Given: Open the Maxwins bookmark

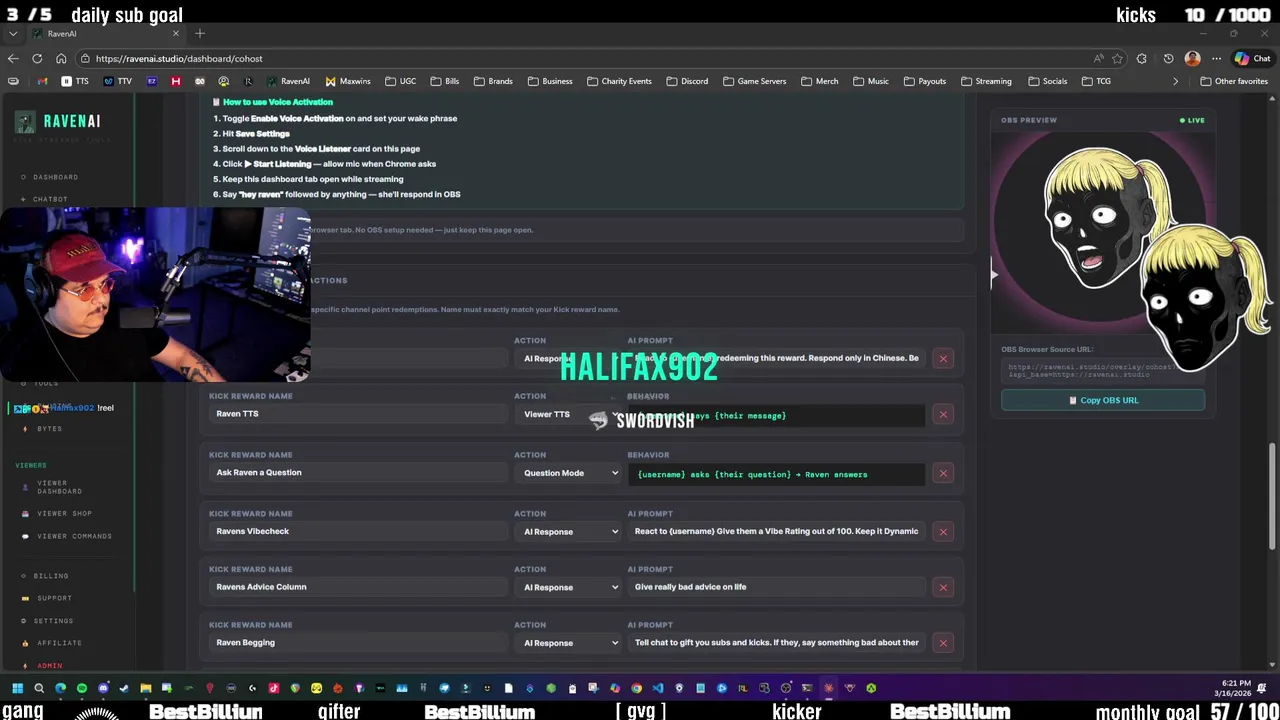Looking at the screenshot, I should click(x=348, y=81).
